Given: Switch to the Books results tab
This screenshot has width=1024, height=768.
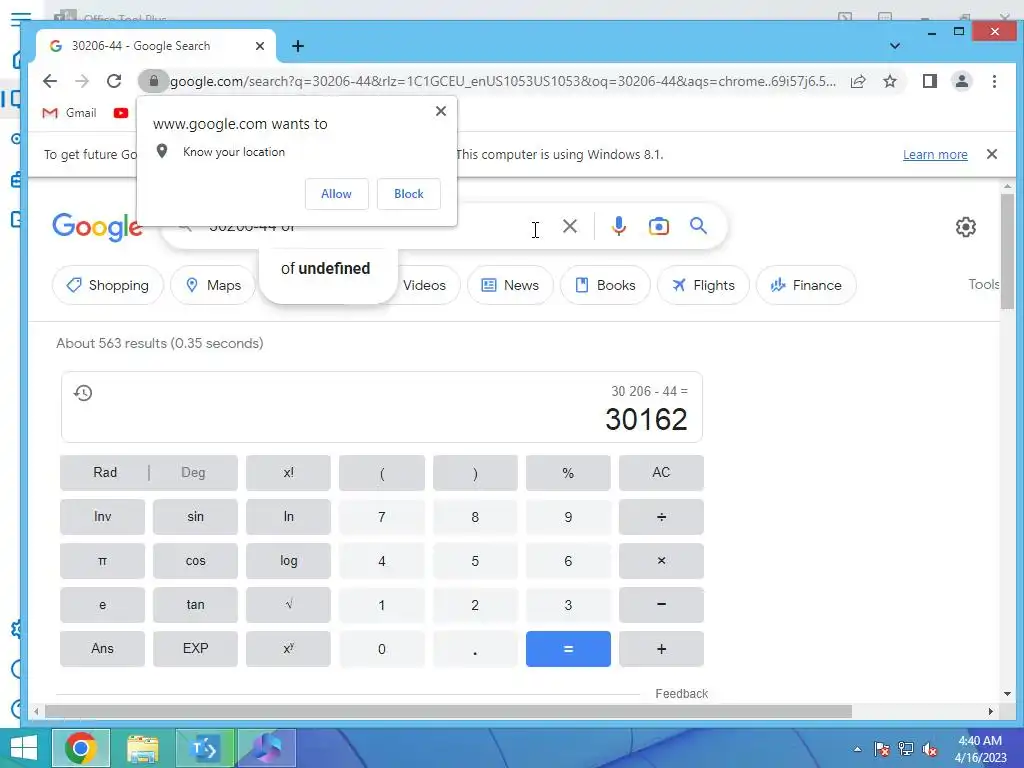Looking at the screenshot, I should pos(605,285).
